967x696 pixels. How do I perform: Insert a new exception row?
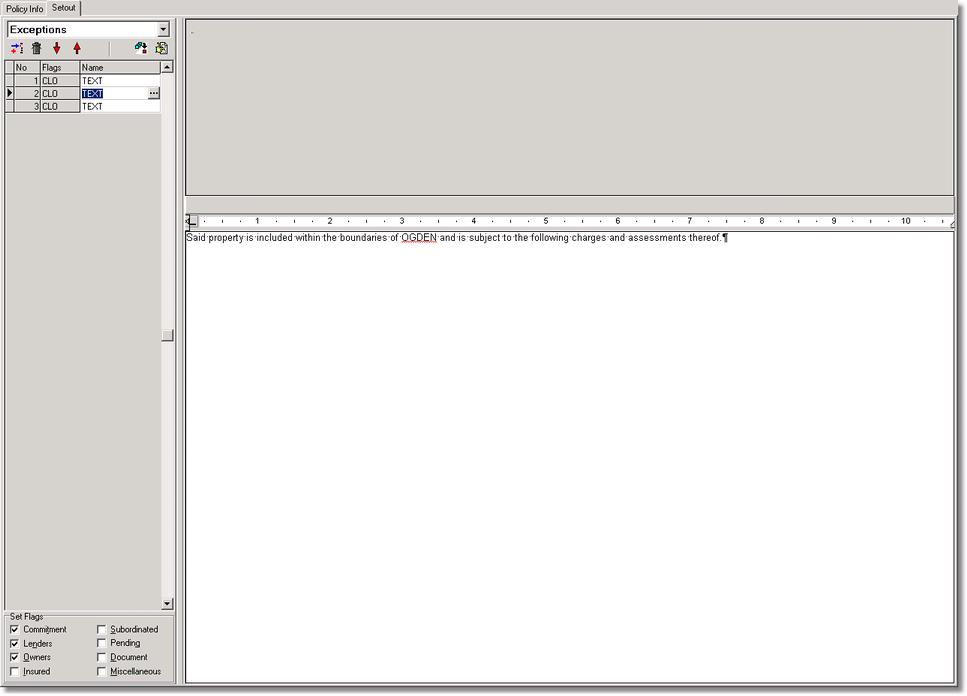tap(16, 47)
